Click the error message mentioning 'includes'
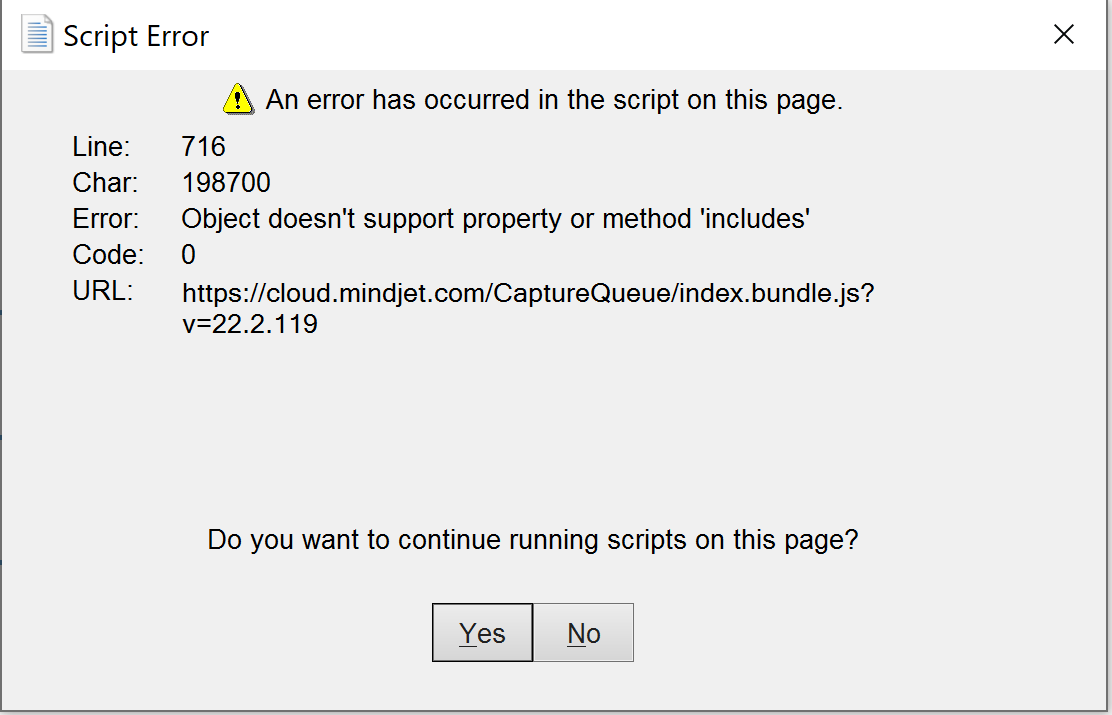1112x715 pixels. [496, 218]
